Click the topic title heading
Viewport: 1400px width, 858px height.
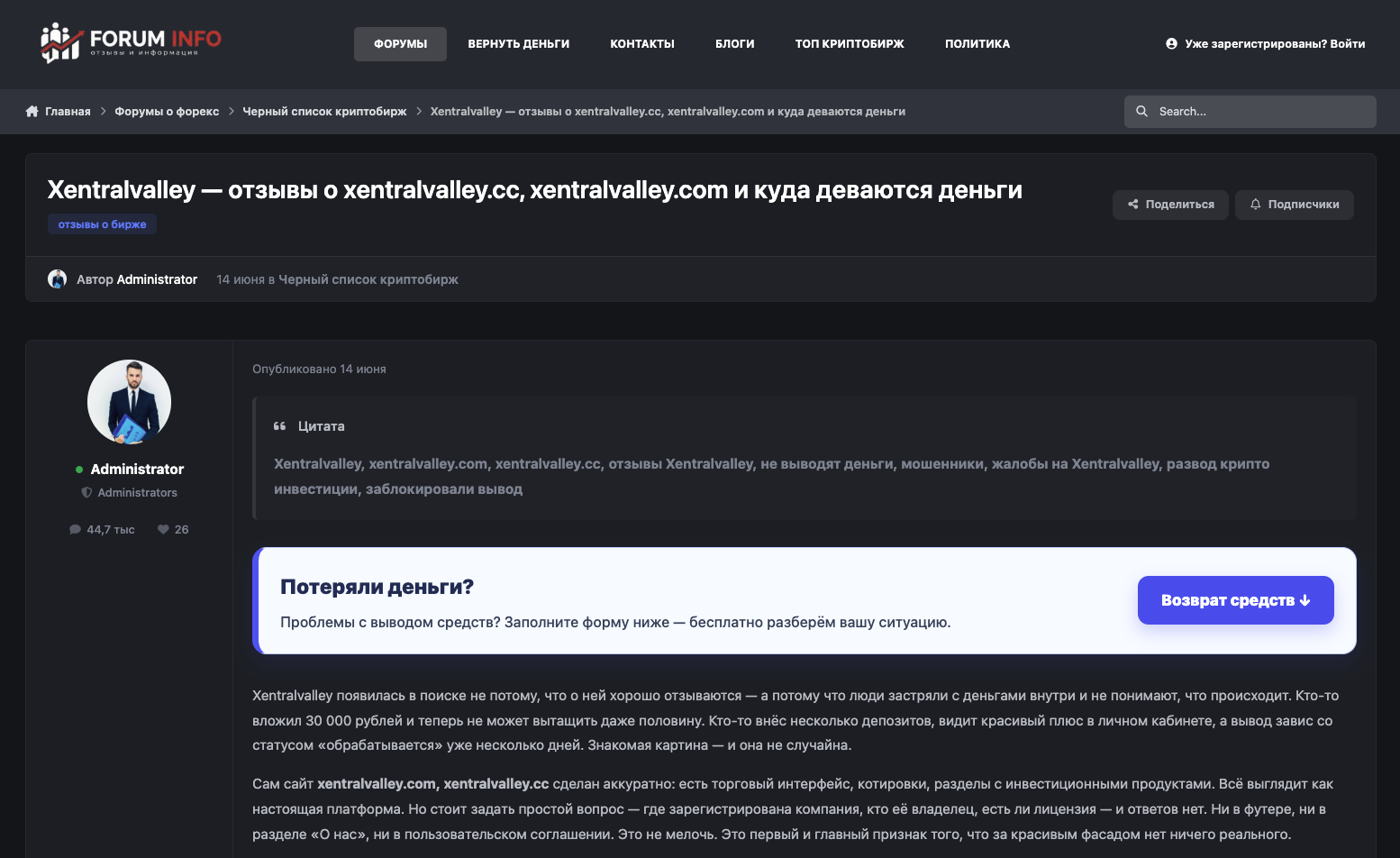(x=534, y=190)
